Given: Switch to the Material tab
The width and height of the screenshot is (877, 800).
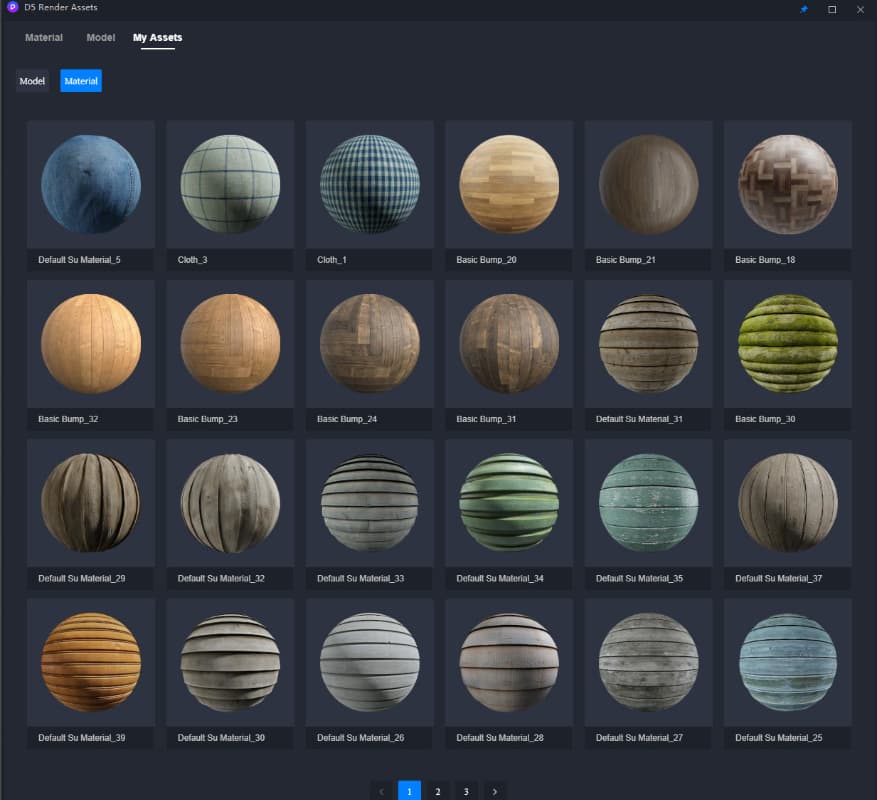Looking at the screenshot, I should point(44,38).
